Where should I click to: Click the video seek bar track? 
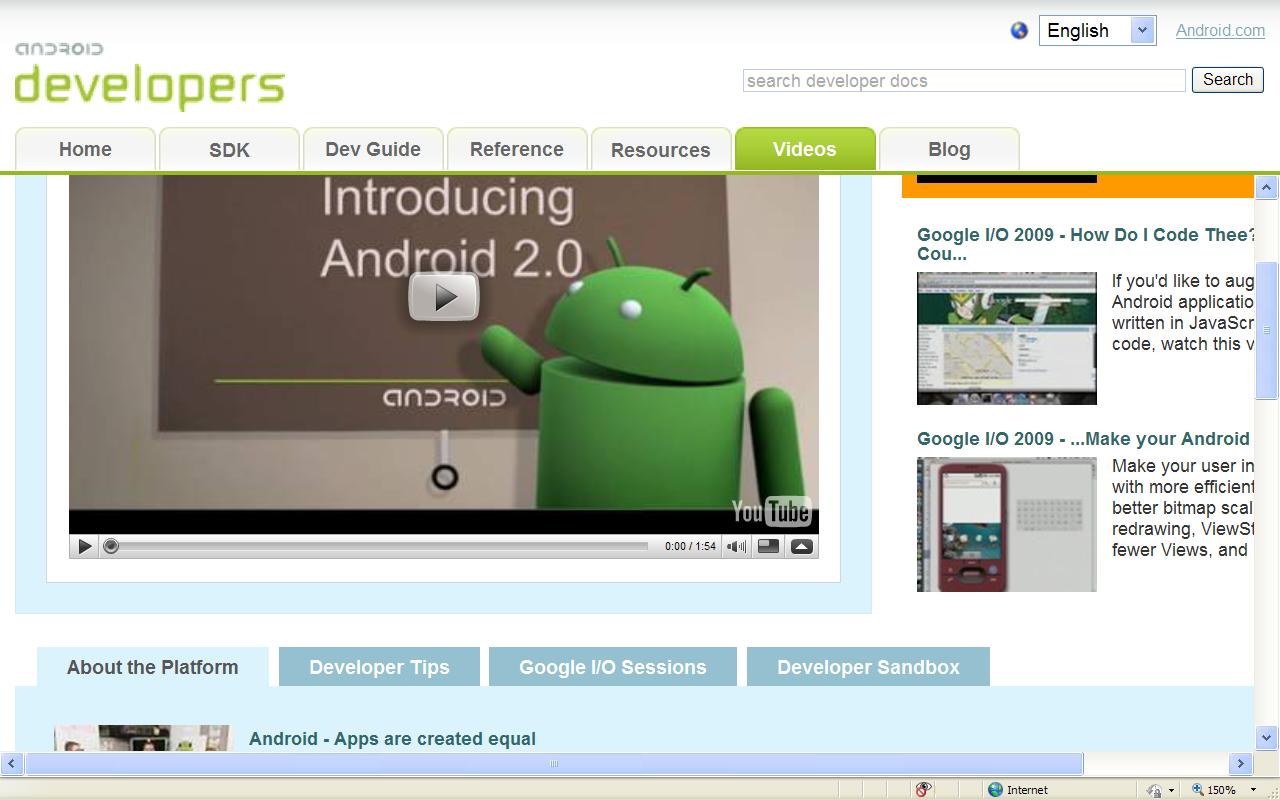pos(380,546)
